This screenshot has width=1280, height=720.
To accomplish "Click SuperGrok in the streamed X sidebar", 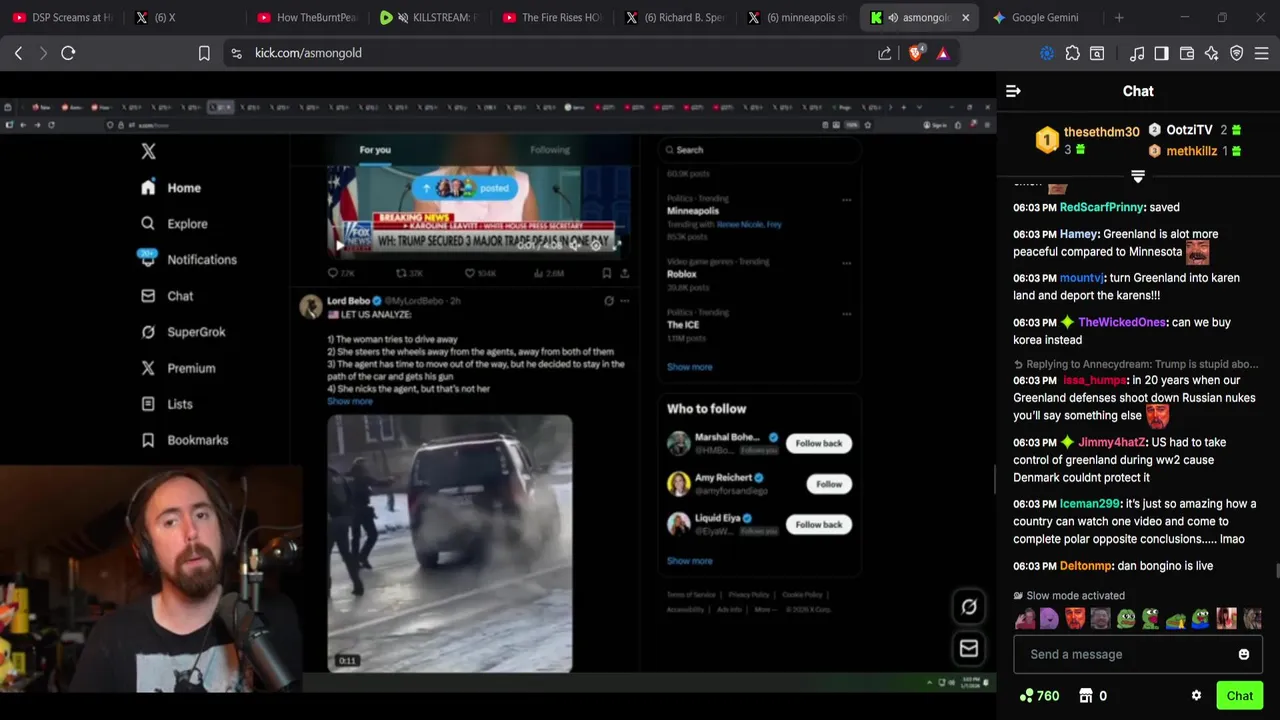I will tap(183, 331).
